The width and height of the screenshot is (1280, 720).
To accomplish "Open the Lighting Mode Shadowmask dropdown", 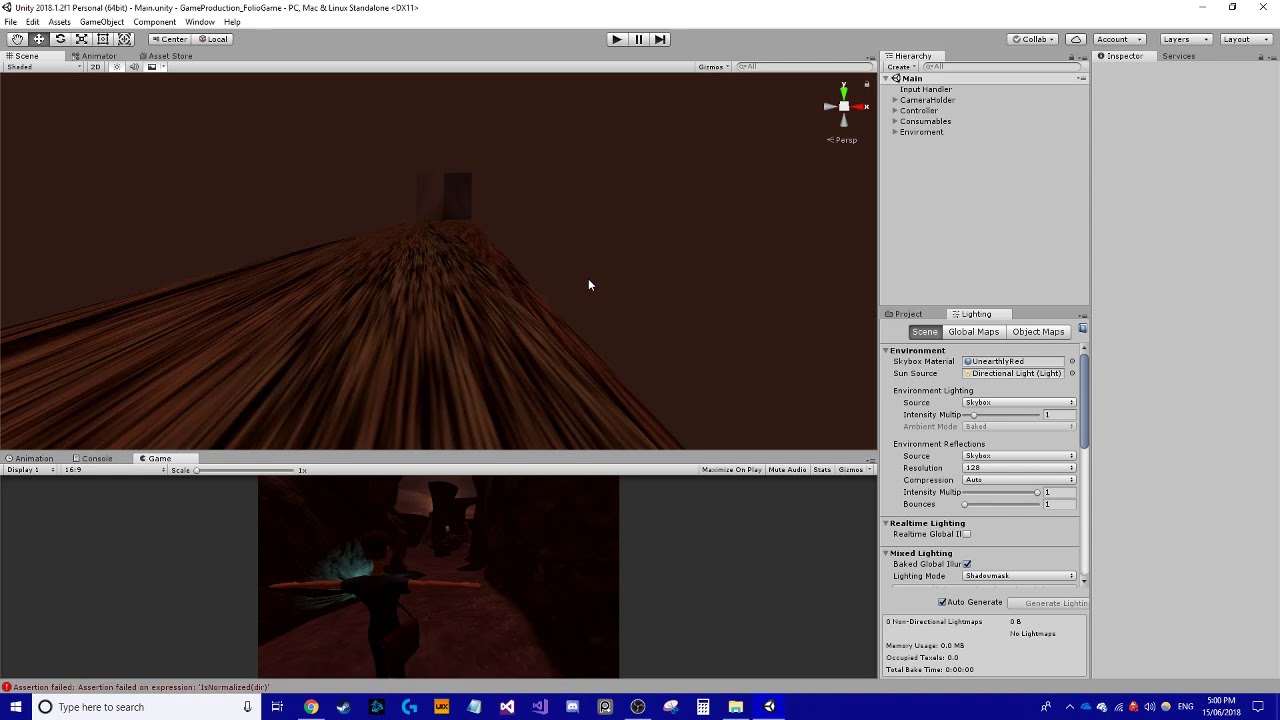I will (x=1019, y=576).
